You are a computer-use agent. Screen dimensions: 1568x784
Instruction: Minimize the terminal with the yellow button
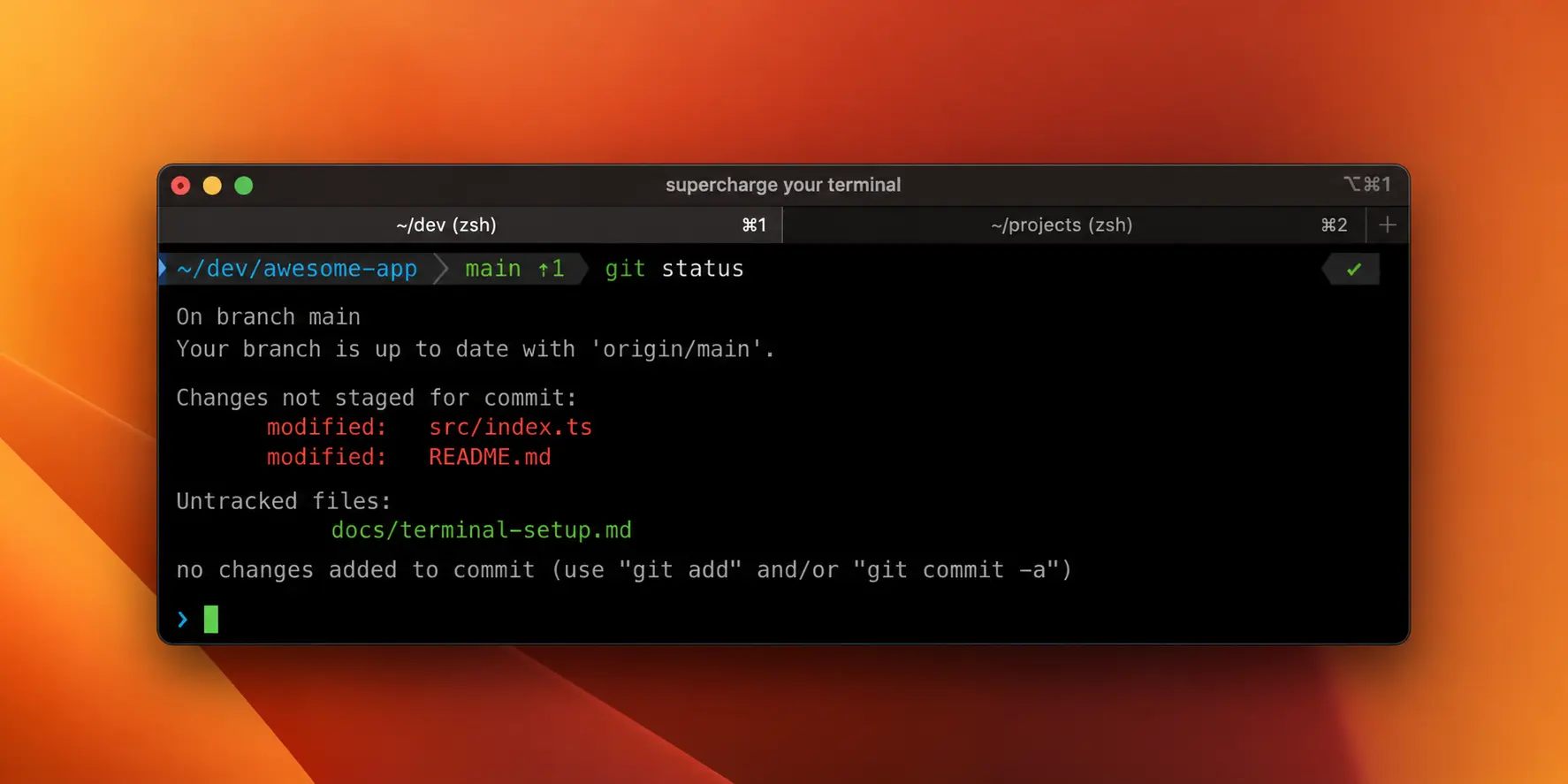[212, 186]
